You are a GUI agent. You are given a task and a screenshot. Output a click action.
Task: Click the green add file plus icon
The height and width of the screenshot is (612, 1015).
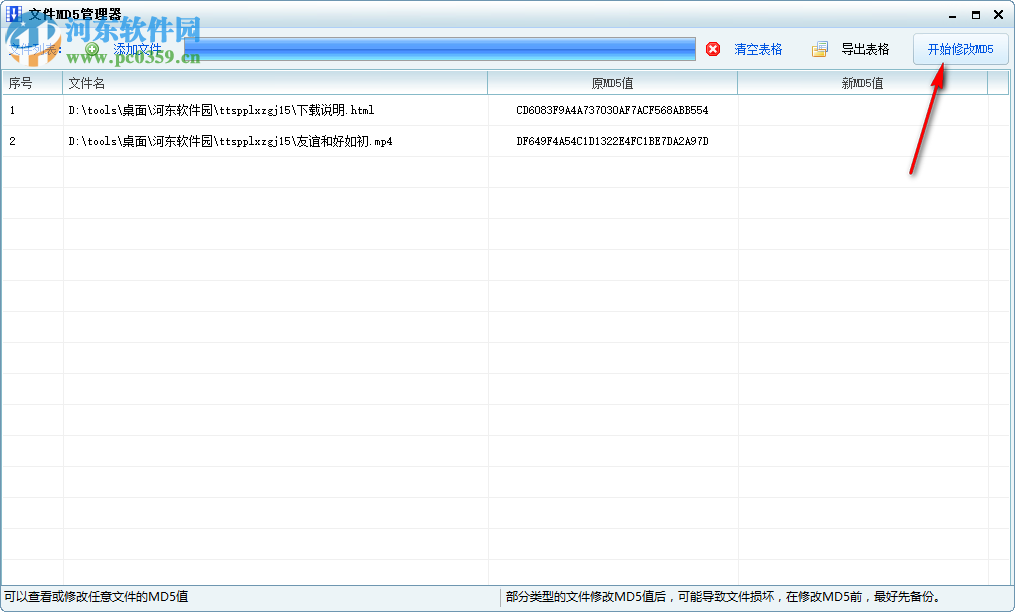pos(93,49)
